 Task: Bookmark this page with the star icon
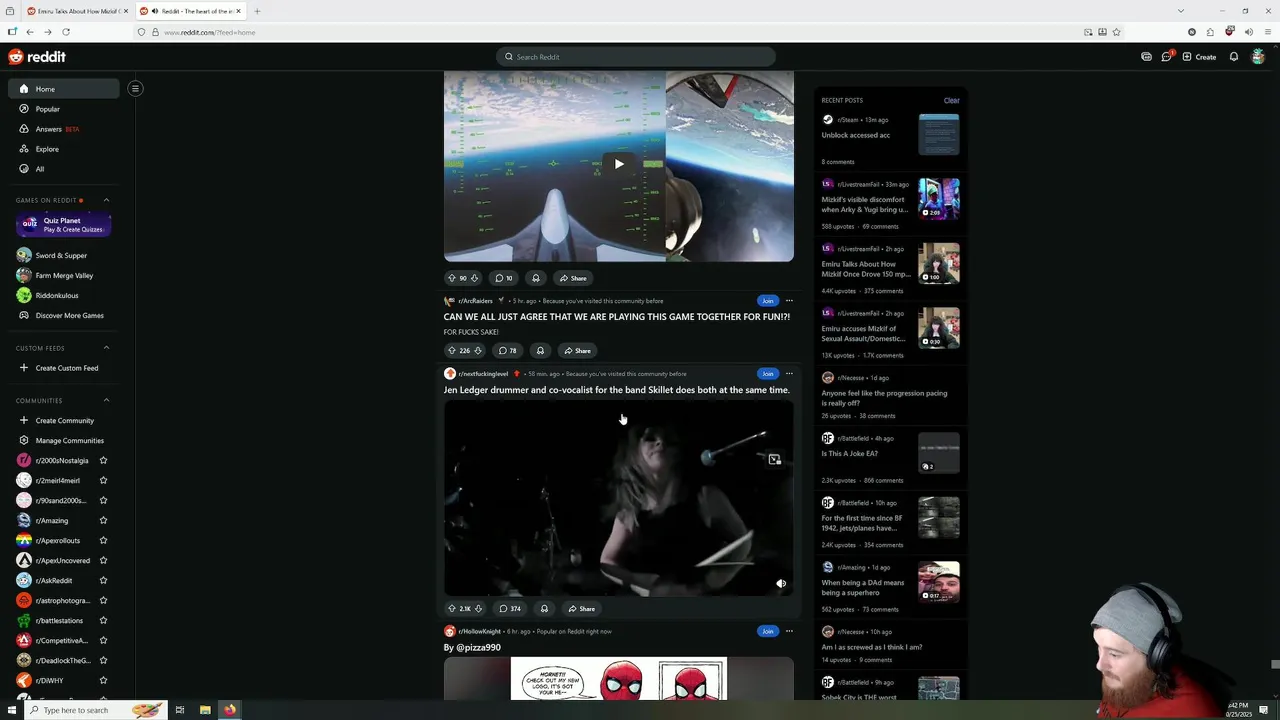point(1116,32)
